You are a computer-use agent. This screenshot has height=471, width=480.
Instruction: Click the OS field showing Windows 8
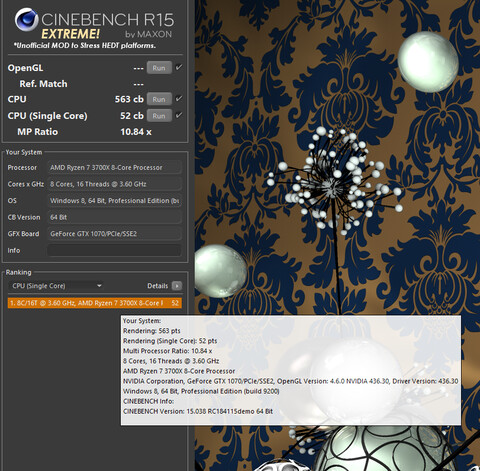point(115,201)
